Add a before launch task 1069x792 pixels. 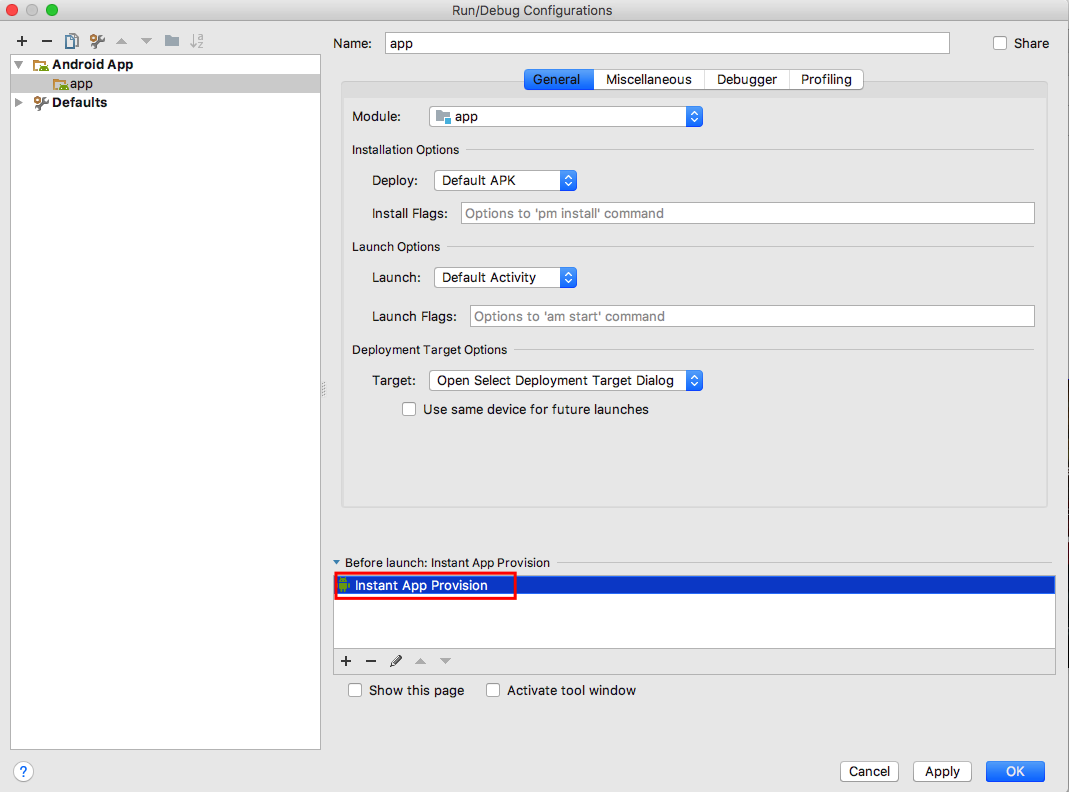click(x=346, y=661)
